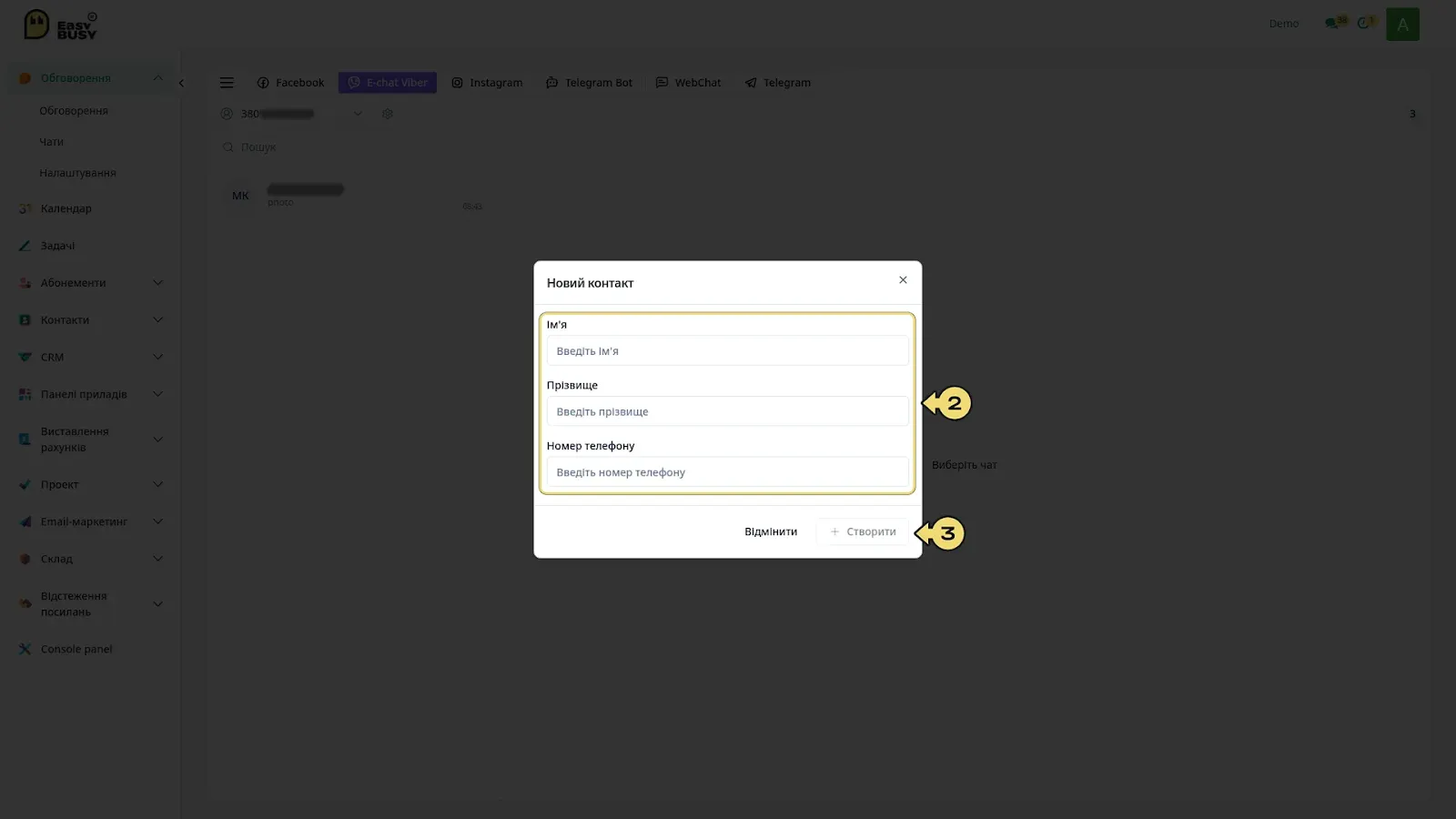Click the search magnifier icon
Screen dimensions: 1456x819
point(228,147)
